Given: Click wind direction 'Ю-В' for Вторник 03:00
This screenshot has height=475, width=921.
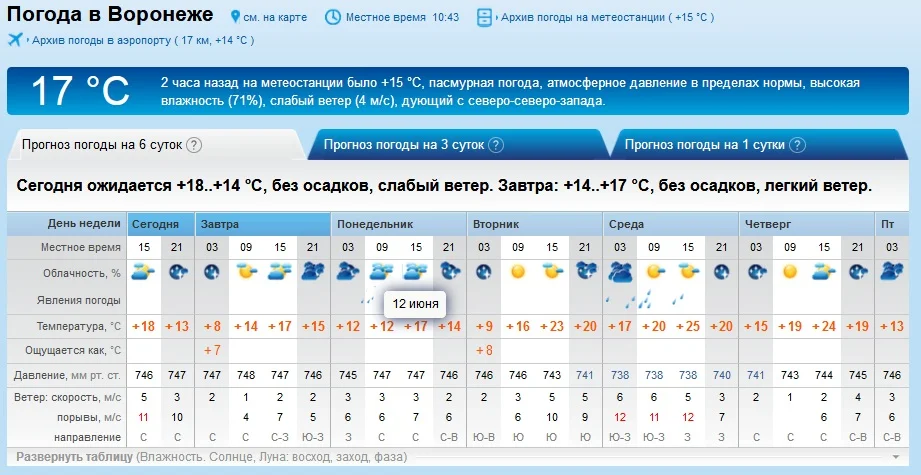Looking at the screenshot, I should 483,437.
